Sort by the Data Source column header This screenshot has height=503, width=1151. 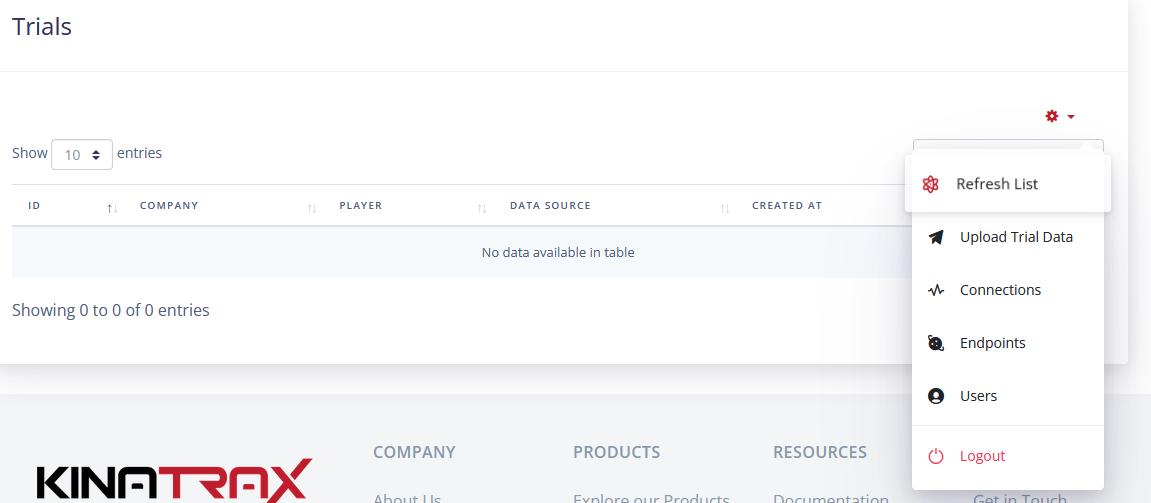pos(550,206)
